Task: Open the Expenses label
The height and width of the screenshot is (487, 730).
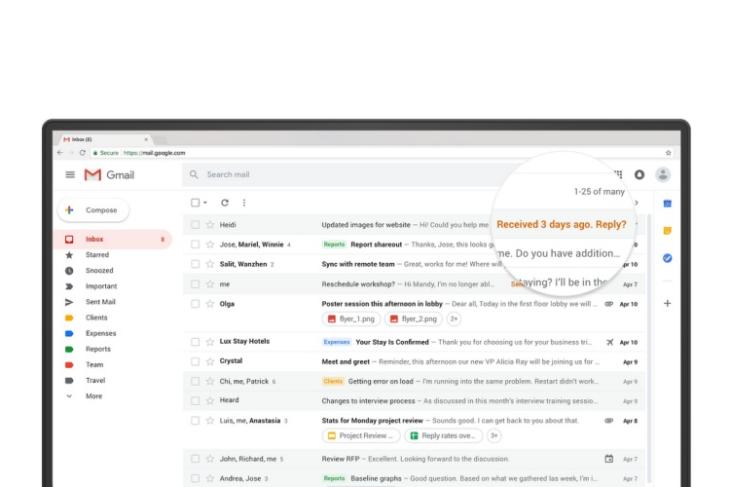Action: [x=101, y=333]
